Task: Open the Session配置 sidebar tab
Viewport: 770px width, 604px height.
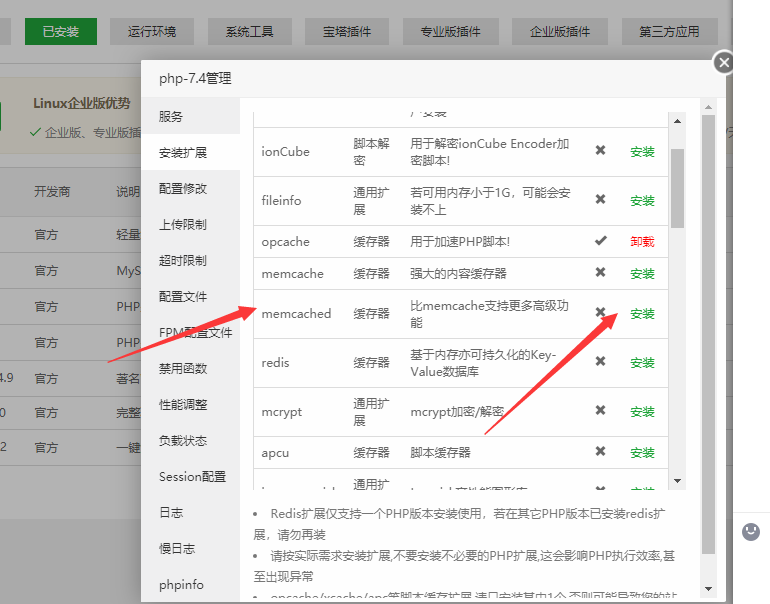Action: 191,476
